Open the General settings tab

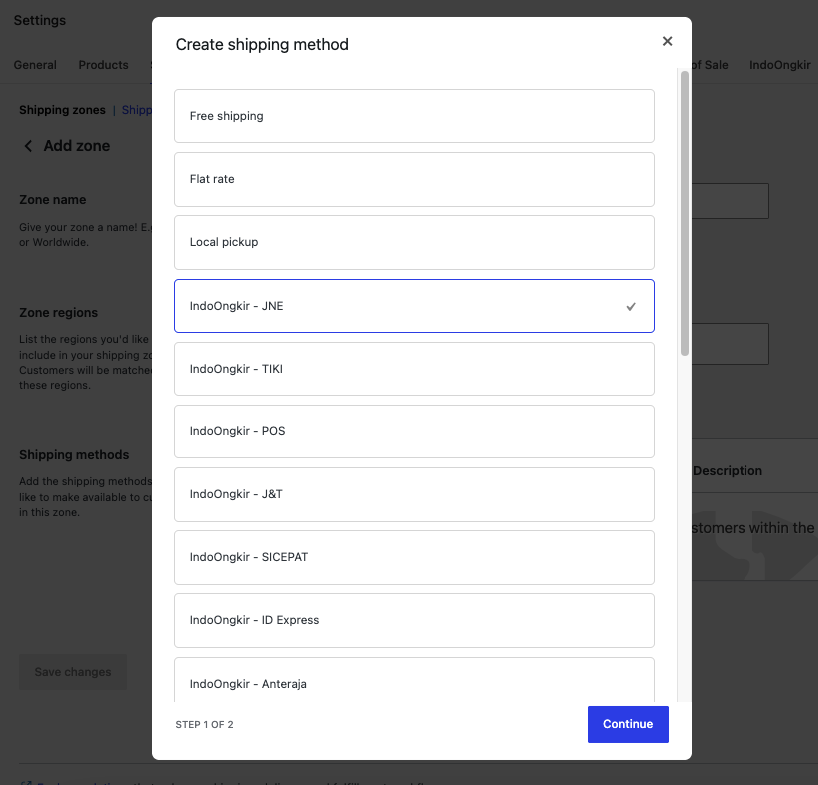pyautogui.click(x=35, y=65)
